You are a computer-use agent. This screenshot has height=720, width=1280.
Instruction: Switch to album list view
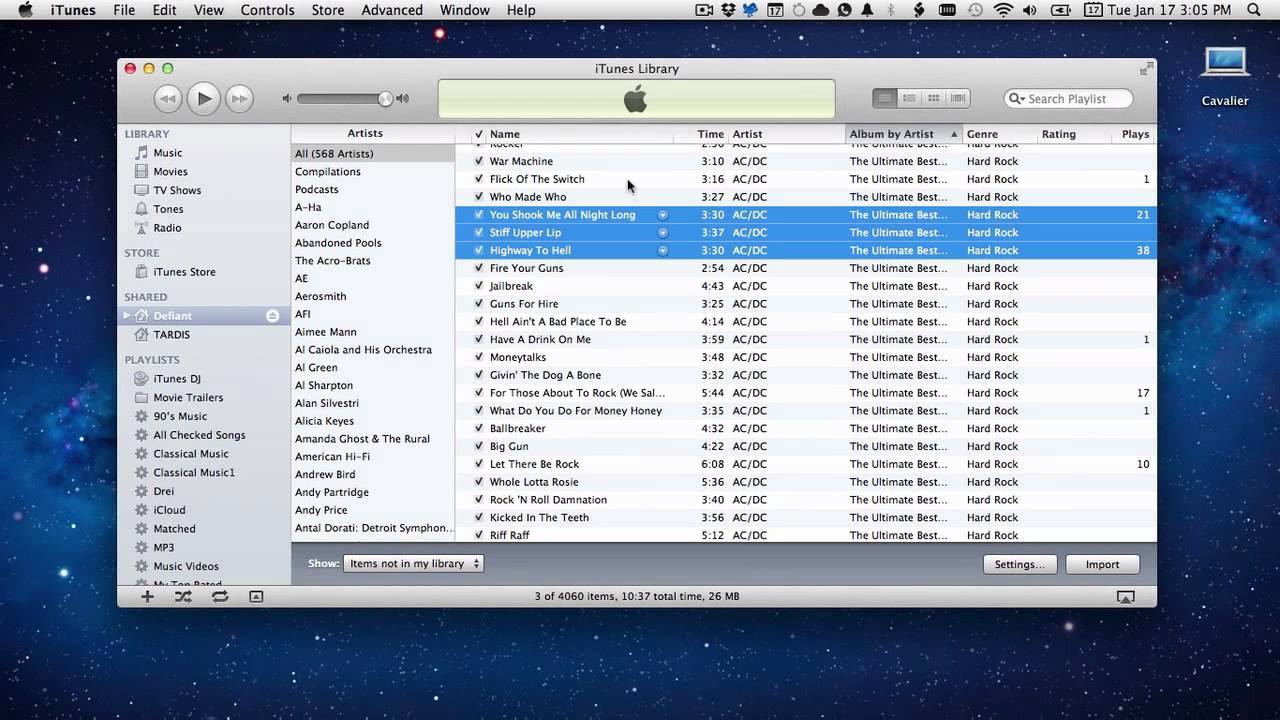909,98
